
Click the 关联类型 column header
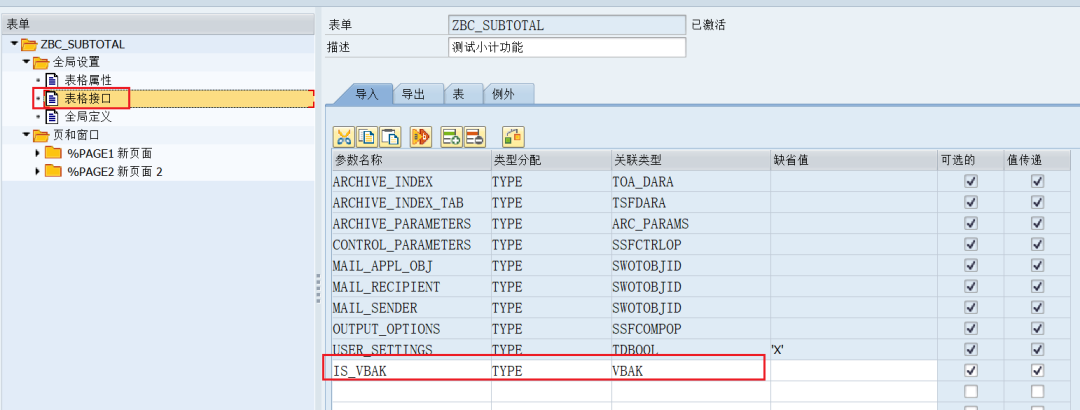(691, 161)
